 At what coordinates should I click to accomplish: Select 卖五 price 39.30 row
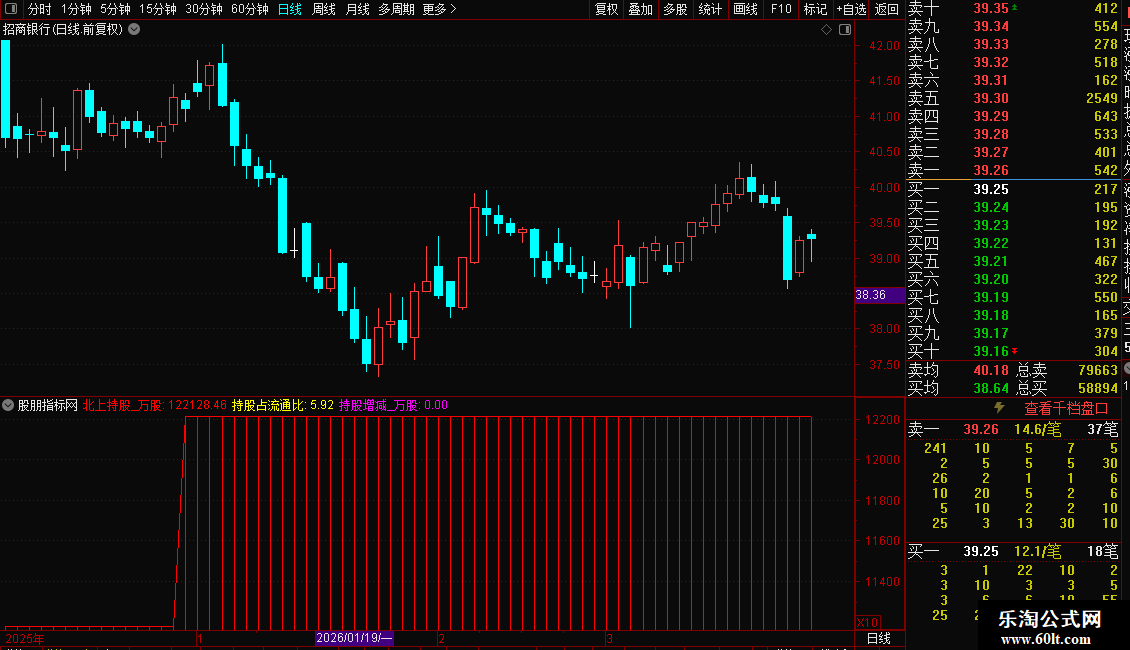pos(1013,98)
